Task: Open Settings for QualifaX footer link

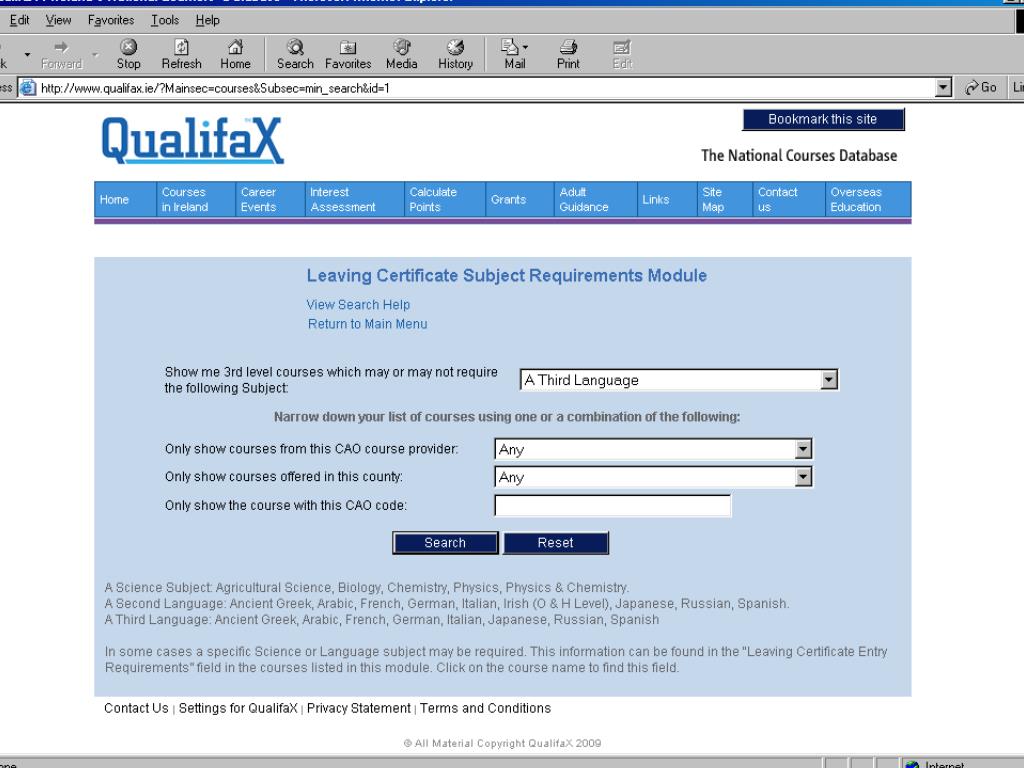Action: click(238, 709)
